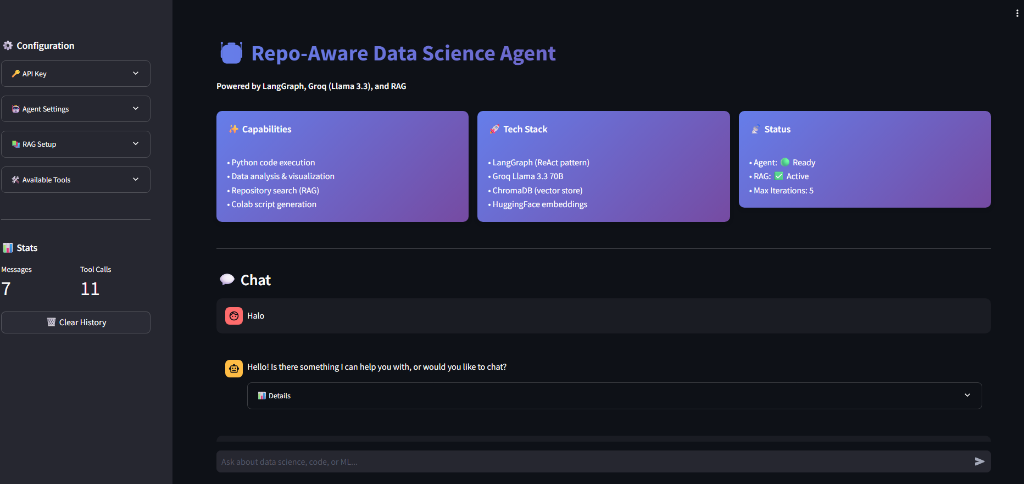Screen dimensions: 1024x484
Task: Click the sparkles icon on Capabilities card
Action: click(233, 129)
